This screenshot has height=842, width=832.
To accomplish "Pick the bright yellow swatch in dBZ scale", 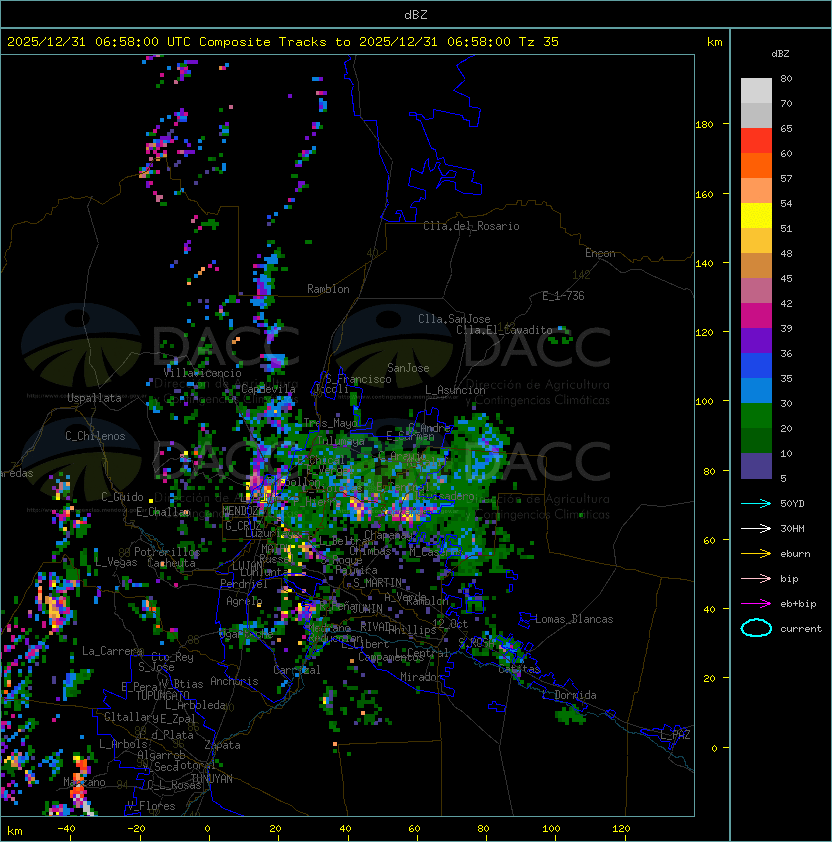I will 756,216.
